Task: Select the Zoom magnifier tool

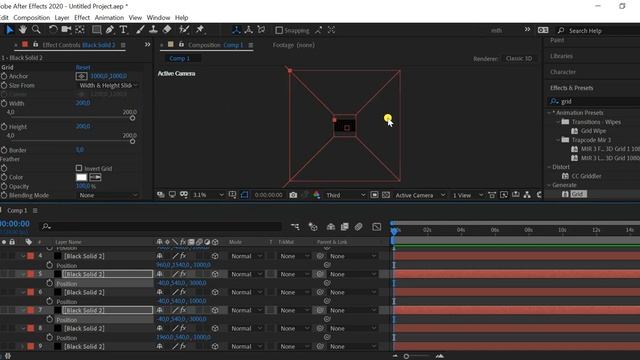Action: pos(36,30)
